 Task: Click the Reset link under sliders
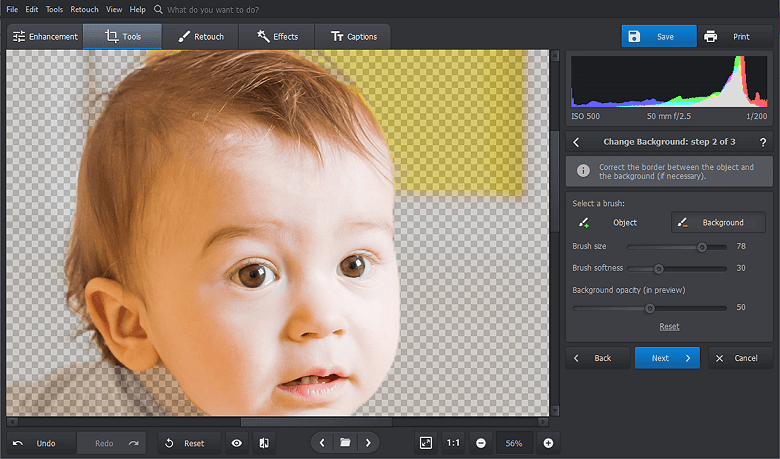pyautogui.click(x=669, y=326)
